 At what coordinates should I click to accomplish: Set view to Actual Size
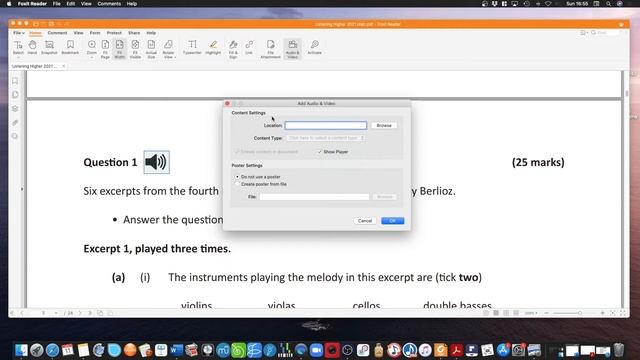151,49
